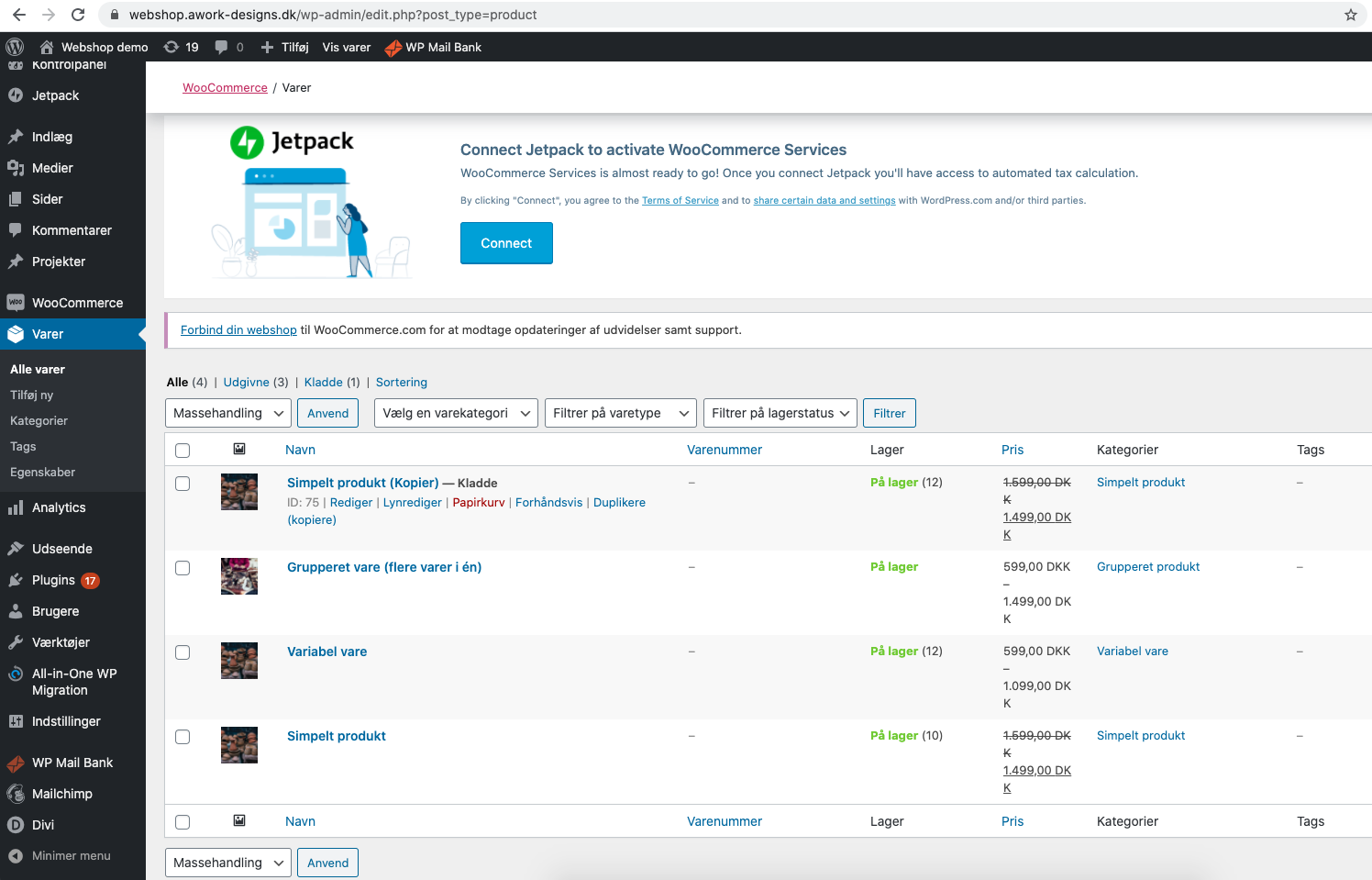The image size is (1372, 880).
Task: Collapse the sidebar with Minimer menu icon
Action: 16,856
